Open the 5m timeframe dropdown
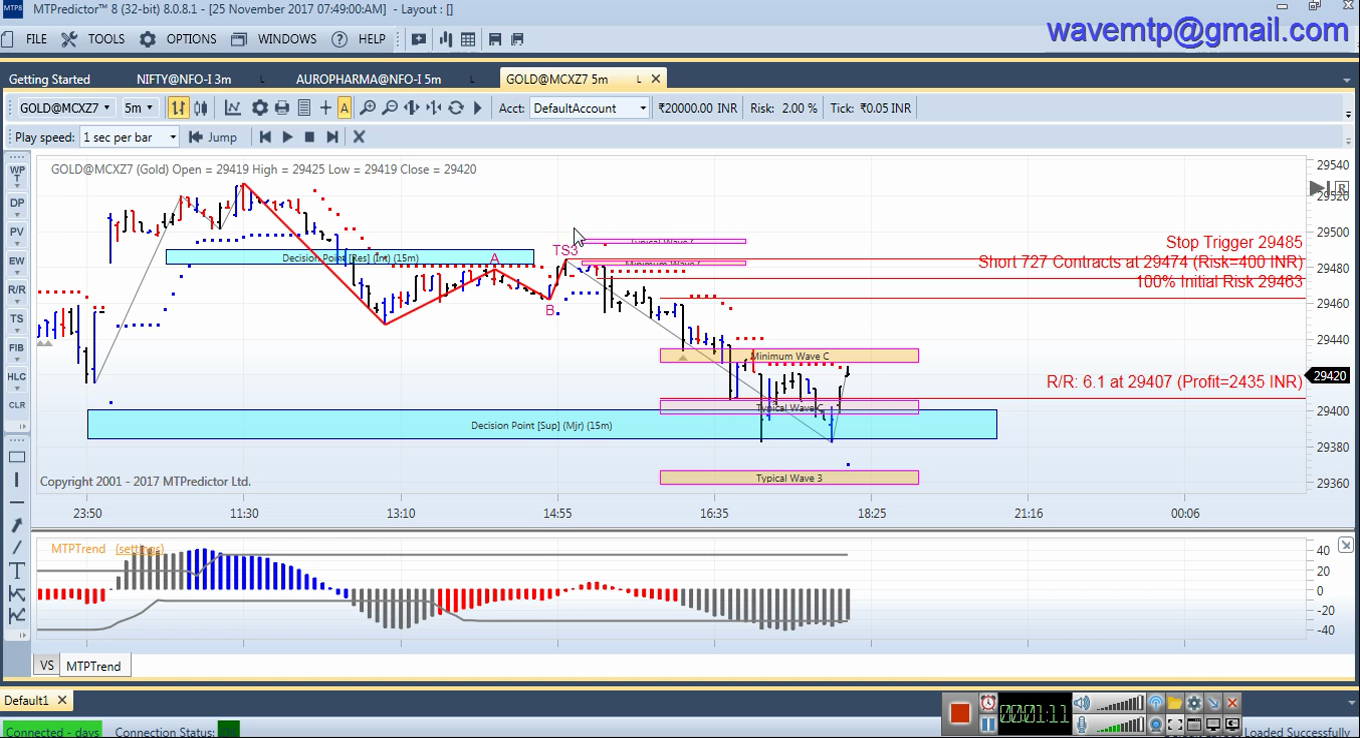This screenshot has width=1360, height=738. (139, 108)
